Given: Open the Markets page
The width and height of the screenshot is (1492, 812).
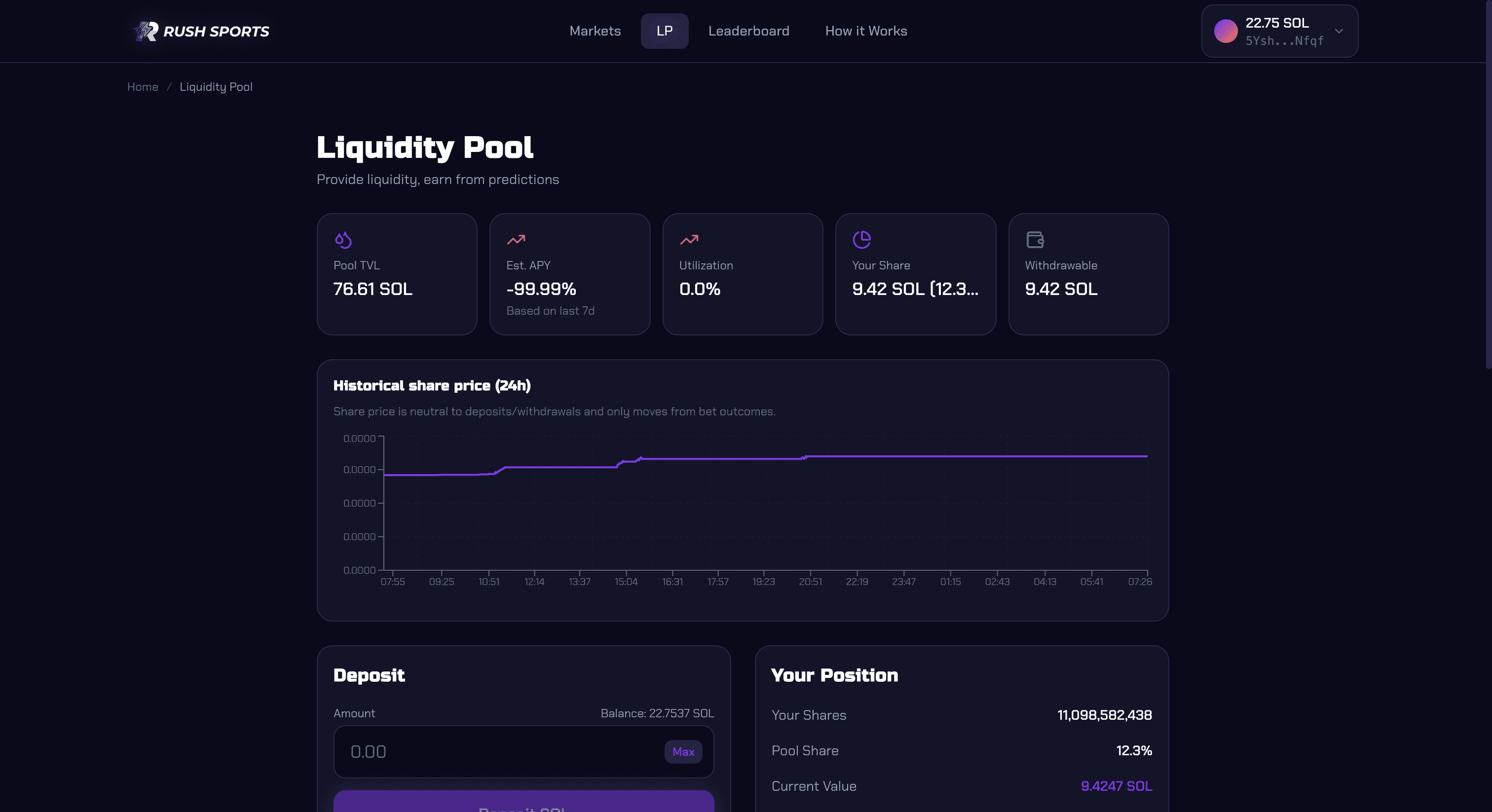Looking at the screenshot, I should click(x=595, y=31).
